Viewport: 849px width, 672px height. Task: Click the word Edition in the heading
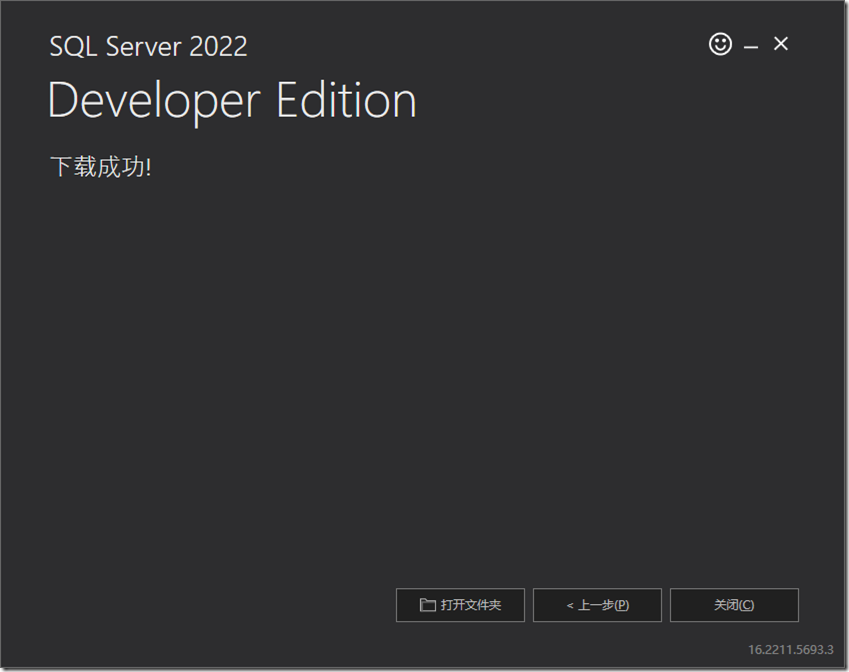click(x=347, y=100)
